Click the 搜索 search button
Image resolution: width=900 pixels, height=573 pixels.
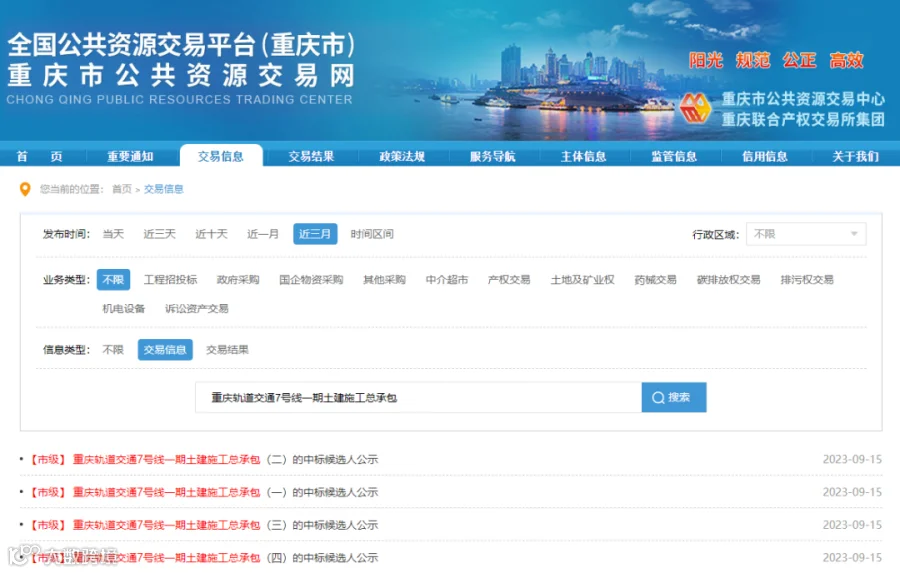click(x=674, y=397)
